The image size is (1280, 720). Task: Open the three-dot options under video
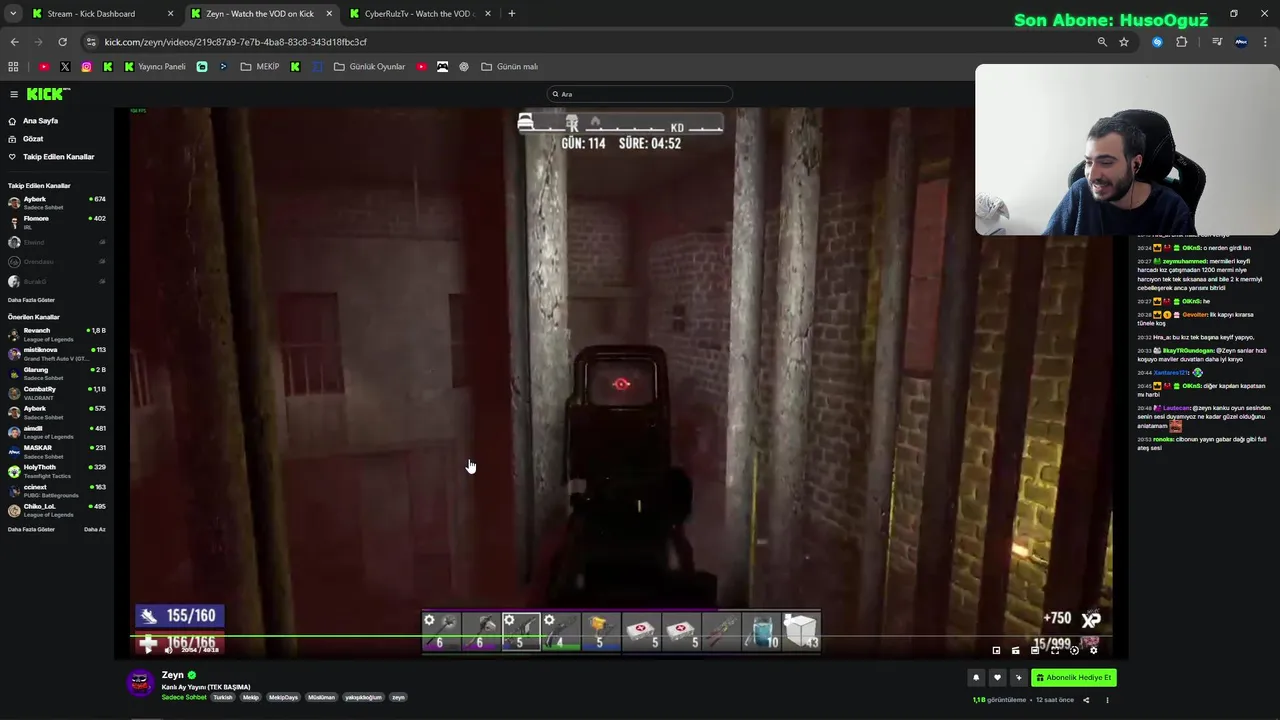coord(1107,700)
